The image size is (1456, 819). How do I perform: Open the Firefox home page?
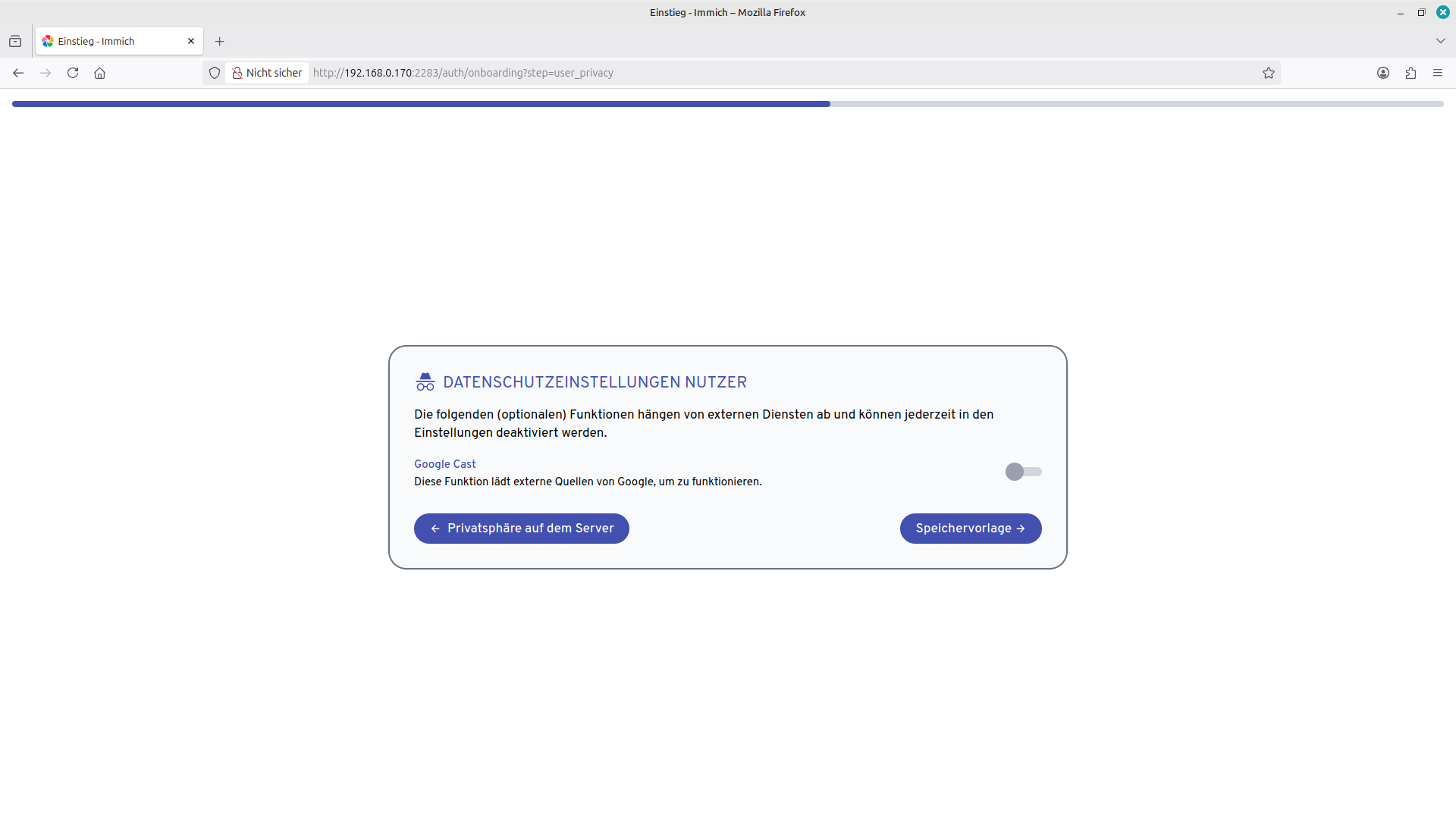tap(100, 73)
